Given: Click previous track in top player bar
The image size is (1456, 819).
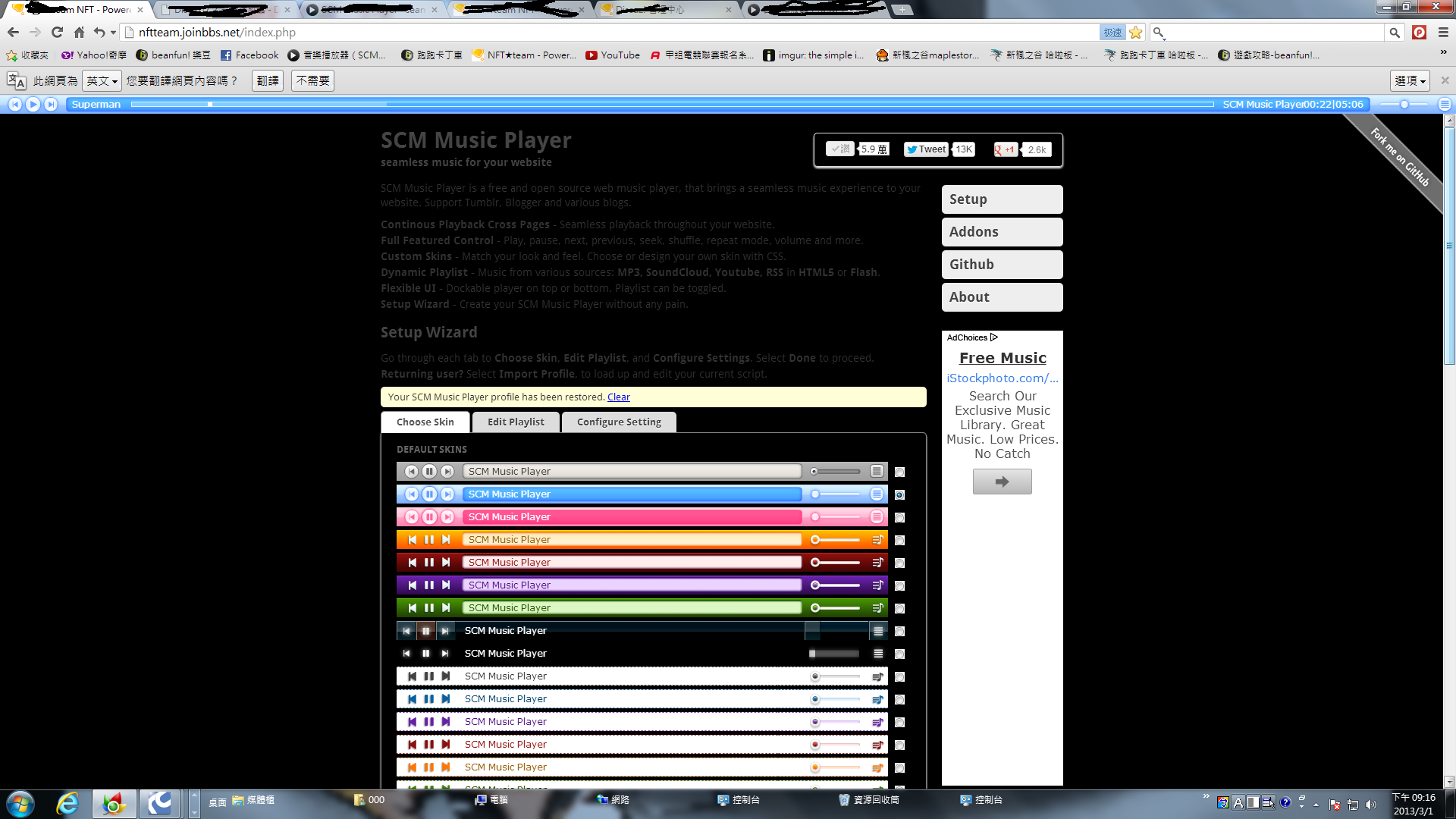Looking at the screenshot, I should (14, 105).
